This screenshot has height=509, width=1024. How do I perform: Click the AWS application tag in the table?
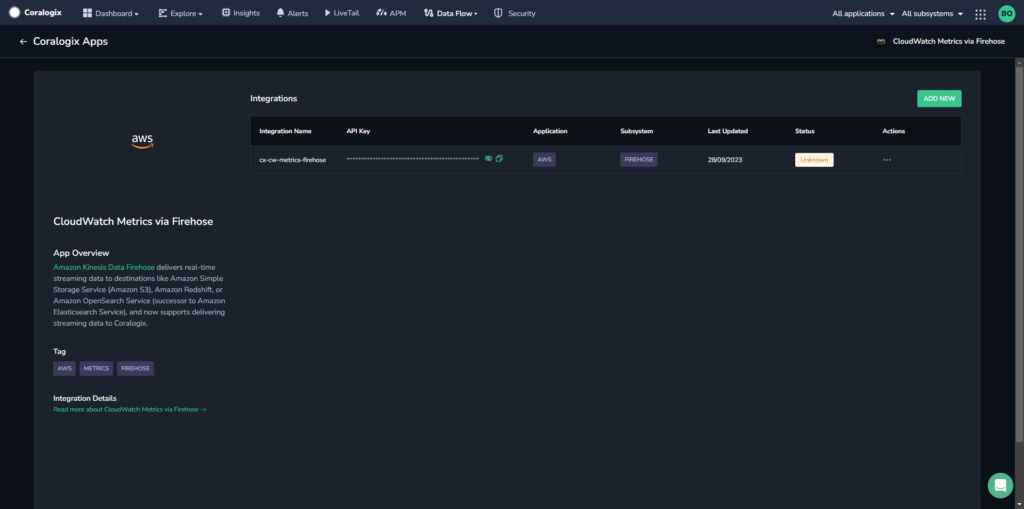[544, 159]
